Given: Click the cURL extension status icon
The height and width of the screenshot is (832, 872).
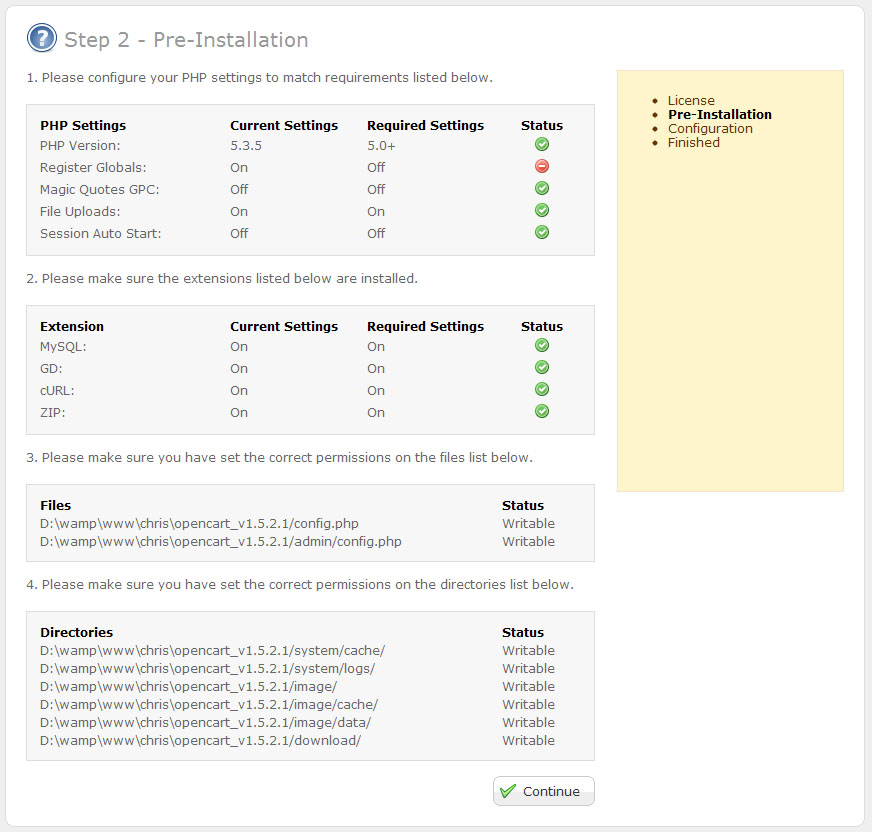Looking at the screenshot, I should (x=542, y=390).
